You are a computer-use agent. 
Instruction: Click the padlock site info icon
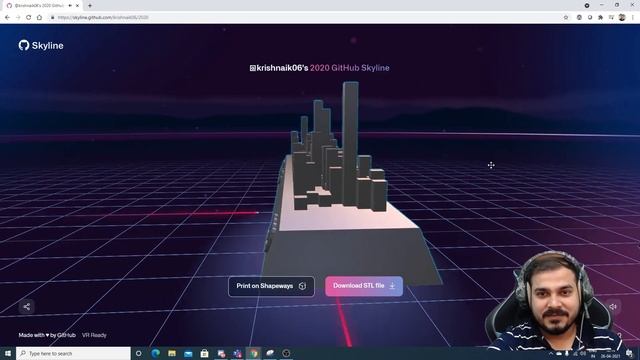[x=52, y=18]
